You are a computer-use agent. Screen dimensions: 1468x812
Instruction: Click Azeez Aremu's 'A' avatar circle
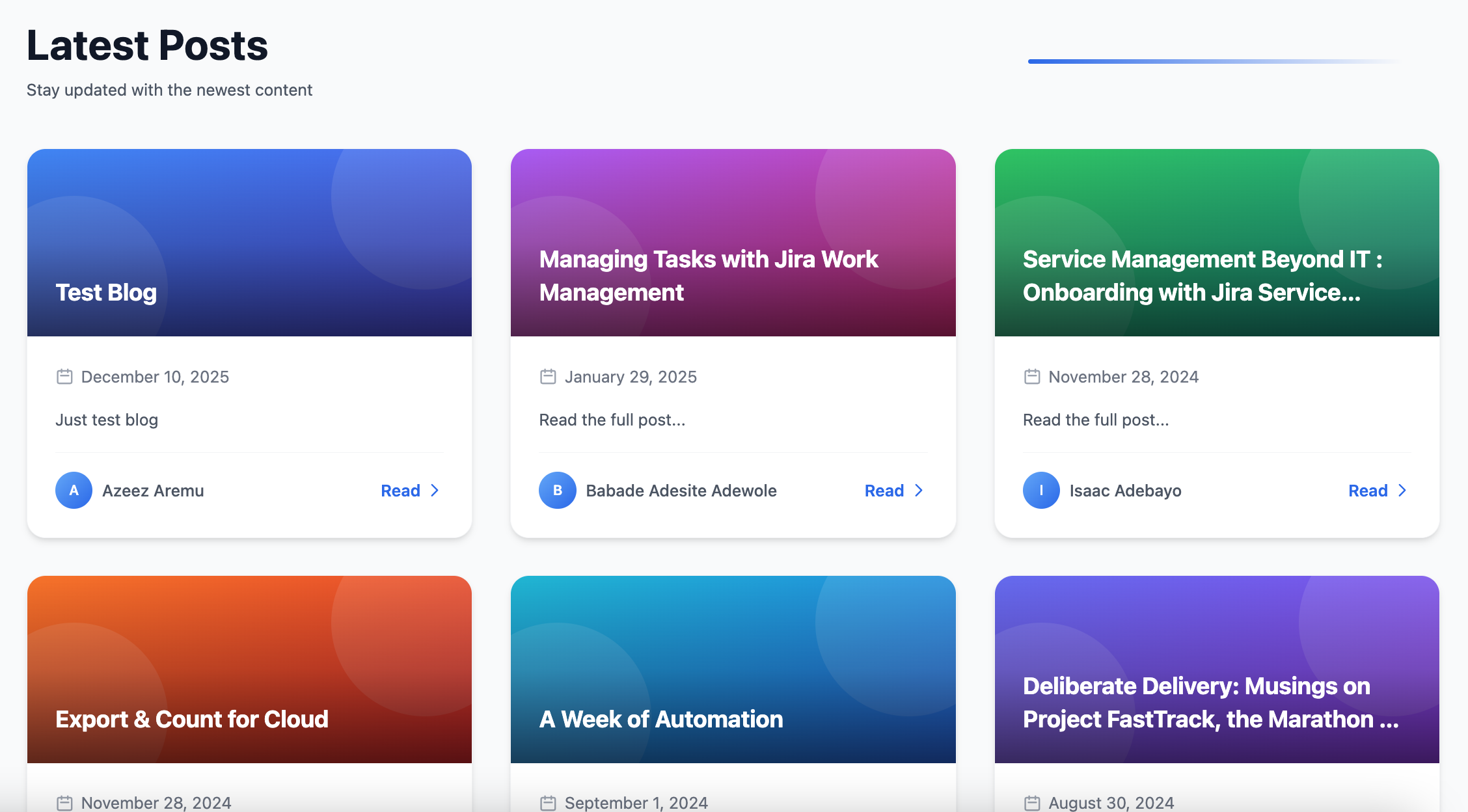74,491
